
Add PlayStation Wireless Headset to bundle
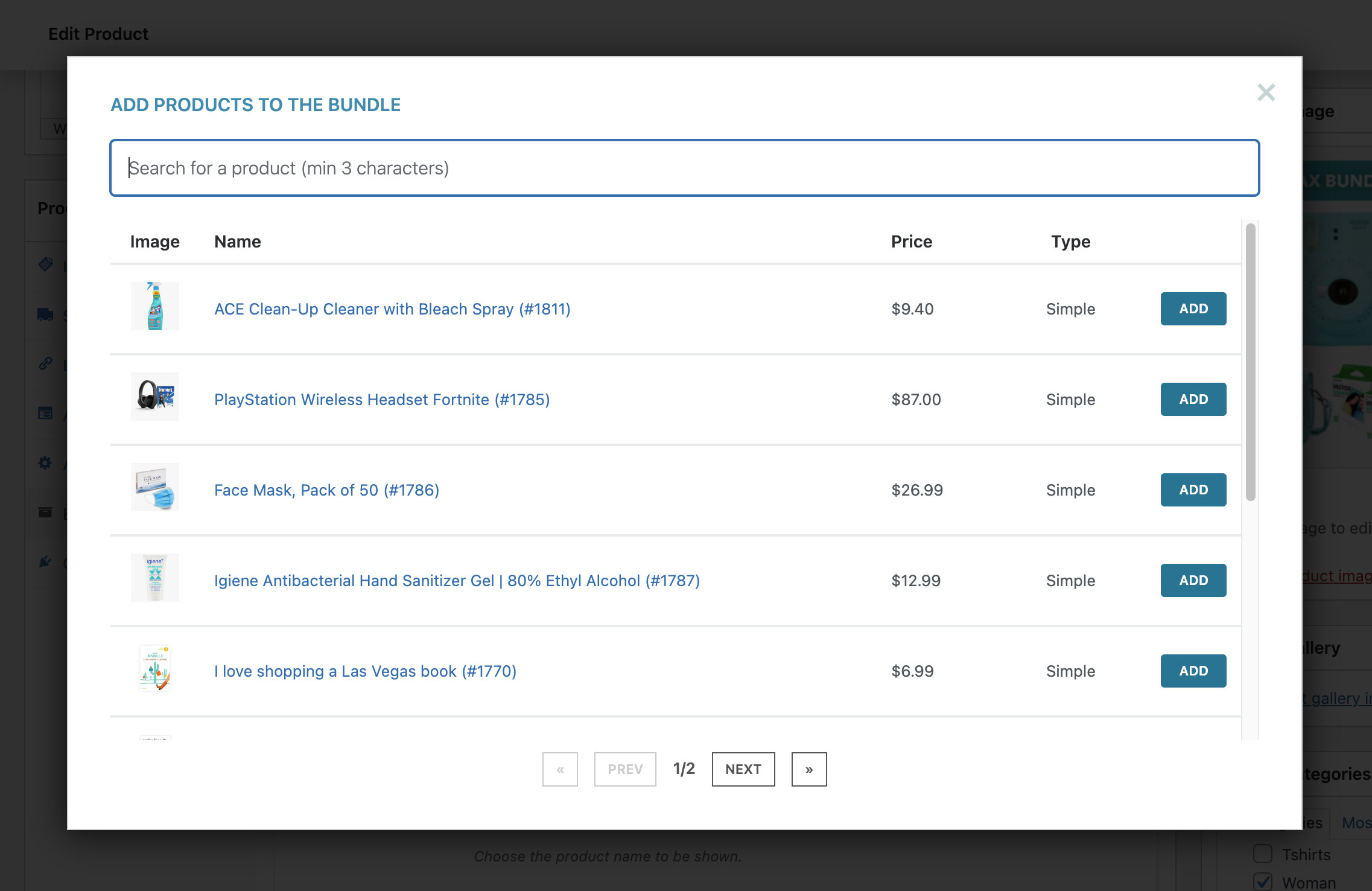(1193, 399)
